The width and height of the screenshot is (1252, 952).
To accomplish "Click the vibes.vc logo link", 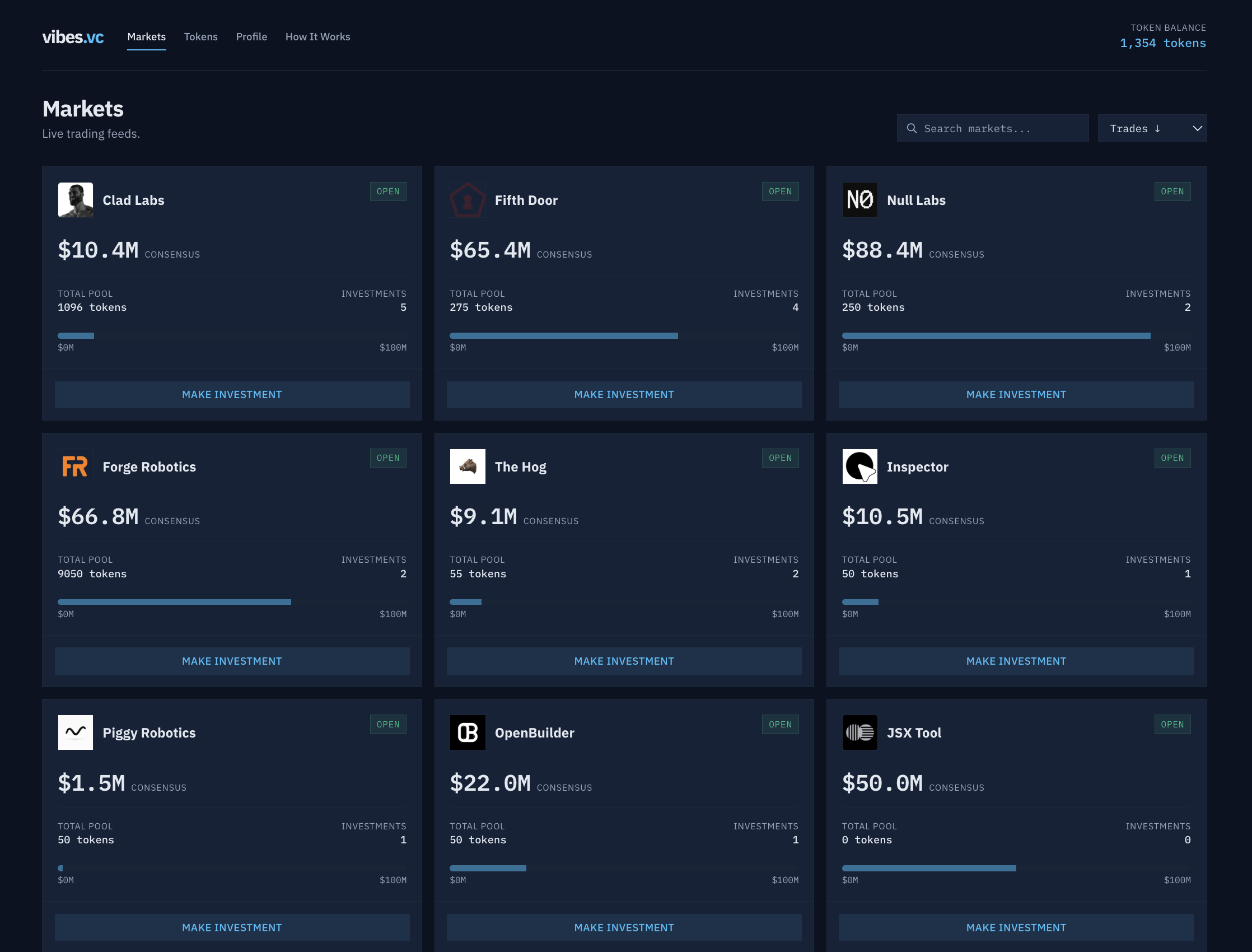I will pos(73,37).
